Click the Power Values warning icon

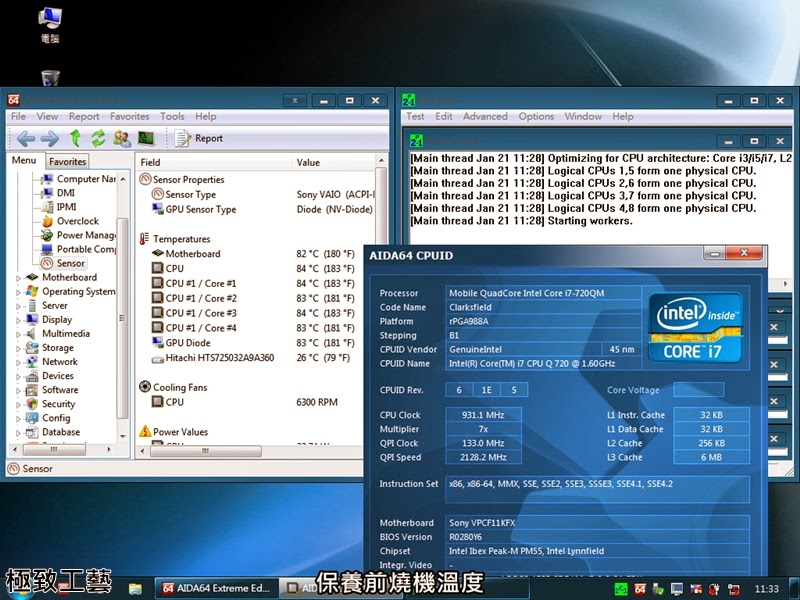[145, 432]
